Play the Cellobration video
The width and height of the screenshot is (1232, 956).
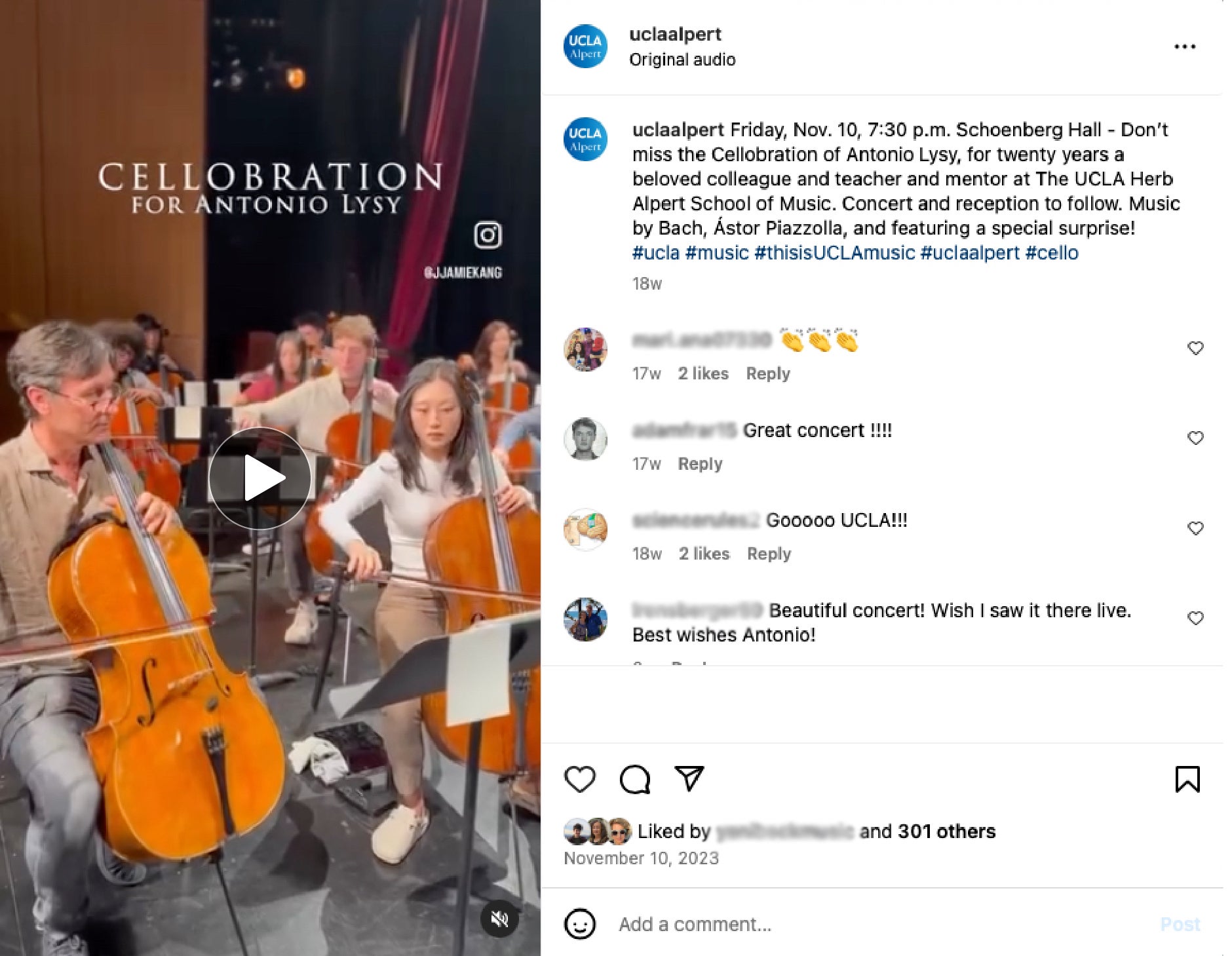[x=260, y=478]
